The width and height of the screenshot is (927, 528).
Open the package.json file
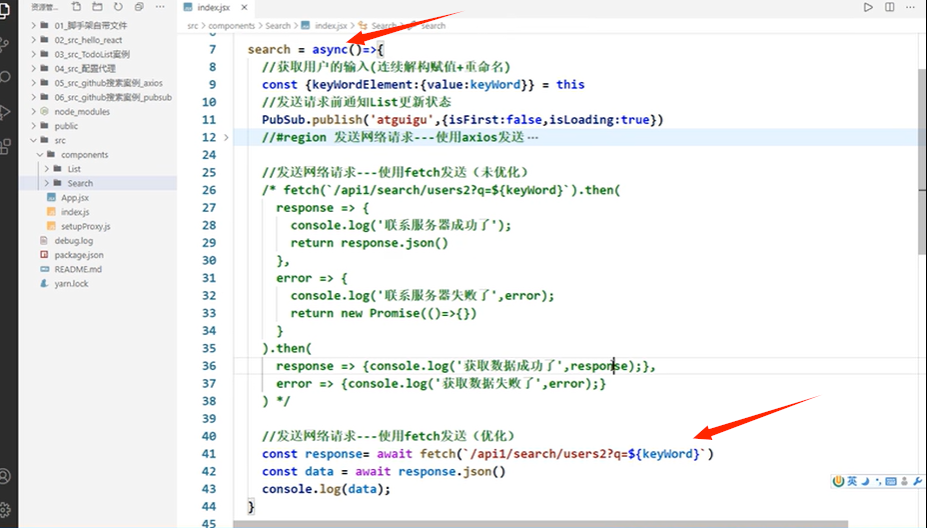79,255
